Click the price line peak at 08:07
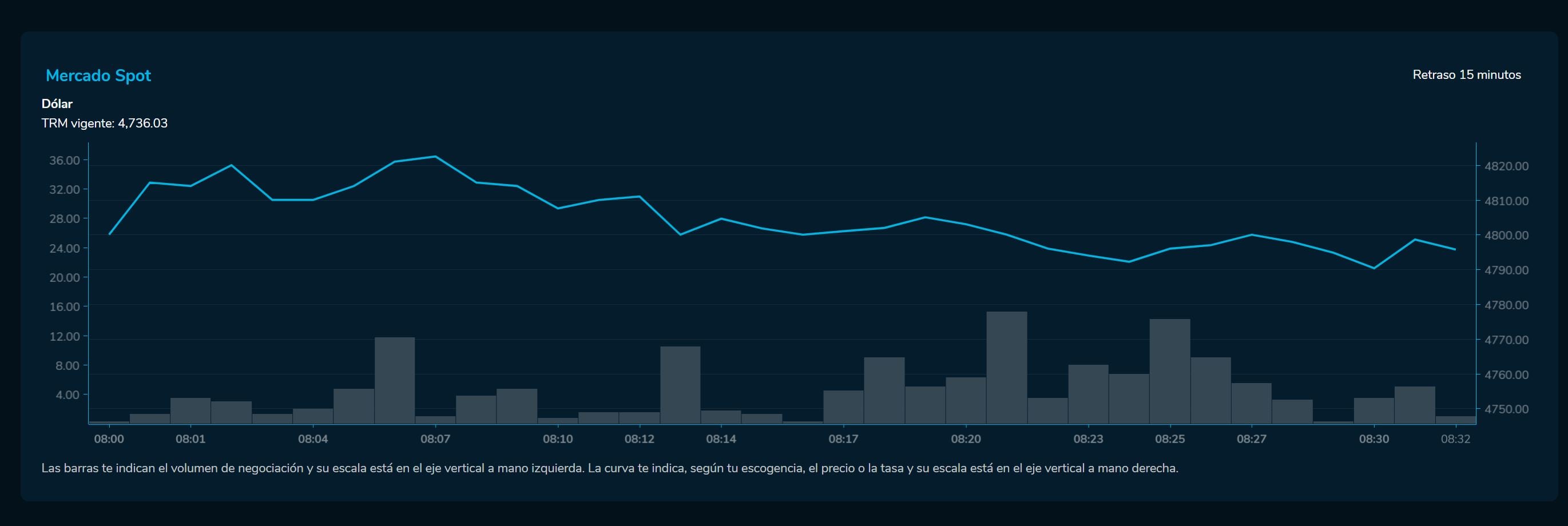The height and width of the screenshot is (526, 1568). coord(435,157)
